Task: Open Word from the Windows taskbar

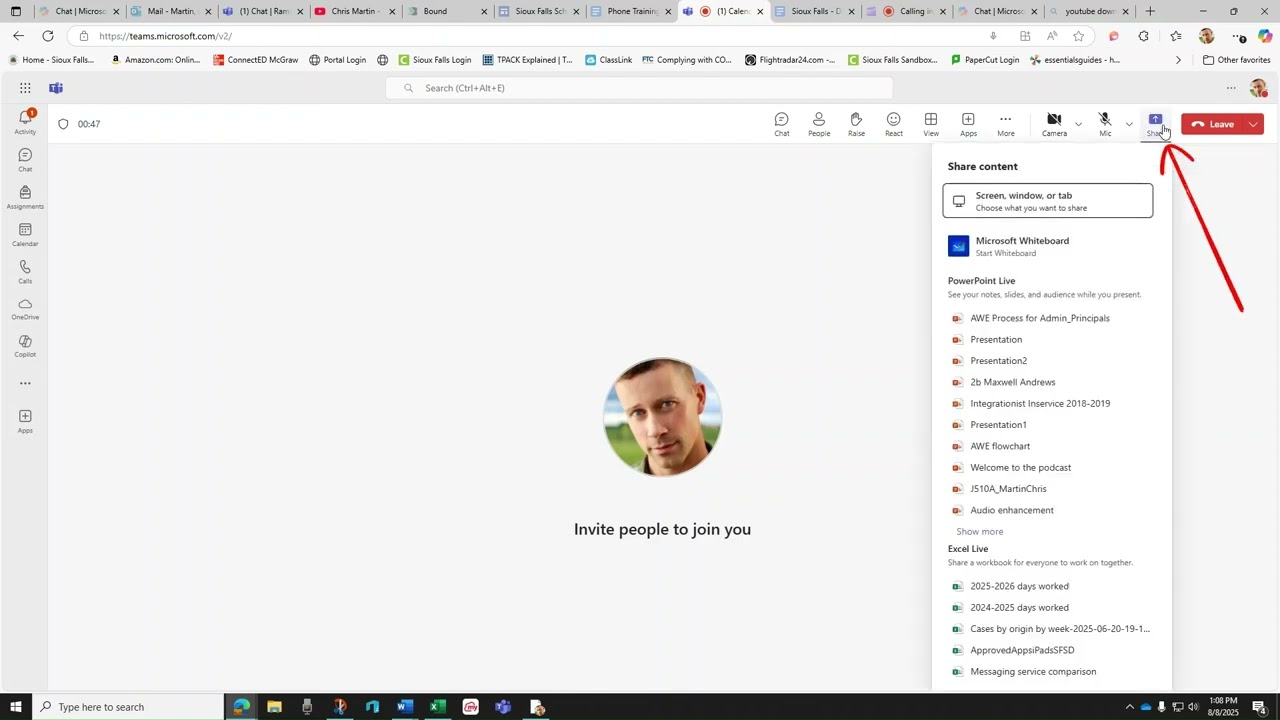Action: coord(405,707)
